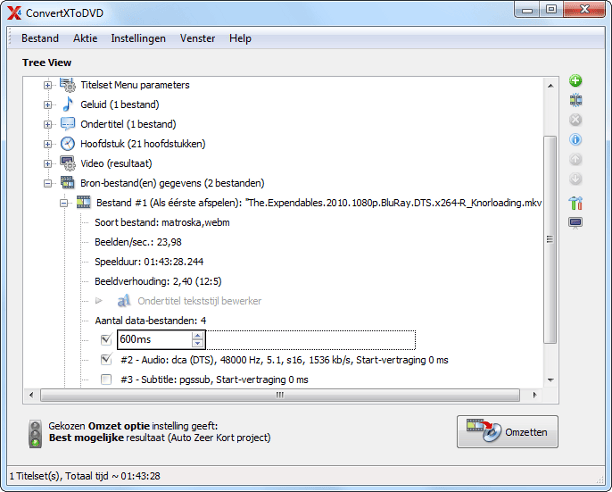Viewport: 612px width, 492px height.
Task: Select 'Soort bestand: matroska,webm' row
Action: point(162,222)
